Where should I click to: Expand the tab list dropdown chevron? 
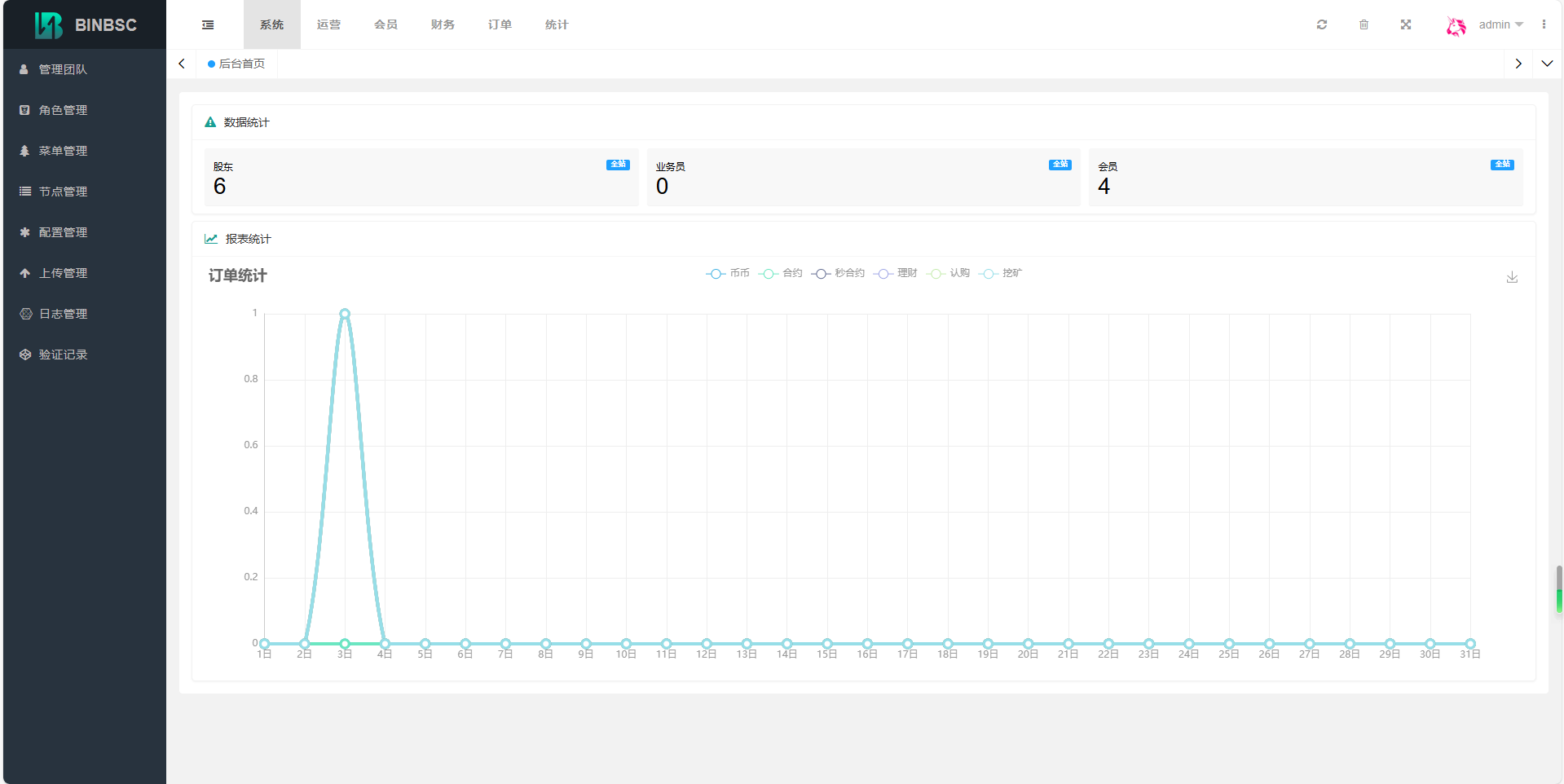point(1547,64)
